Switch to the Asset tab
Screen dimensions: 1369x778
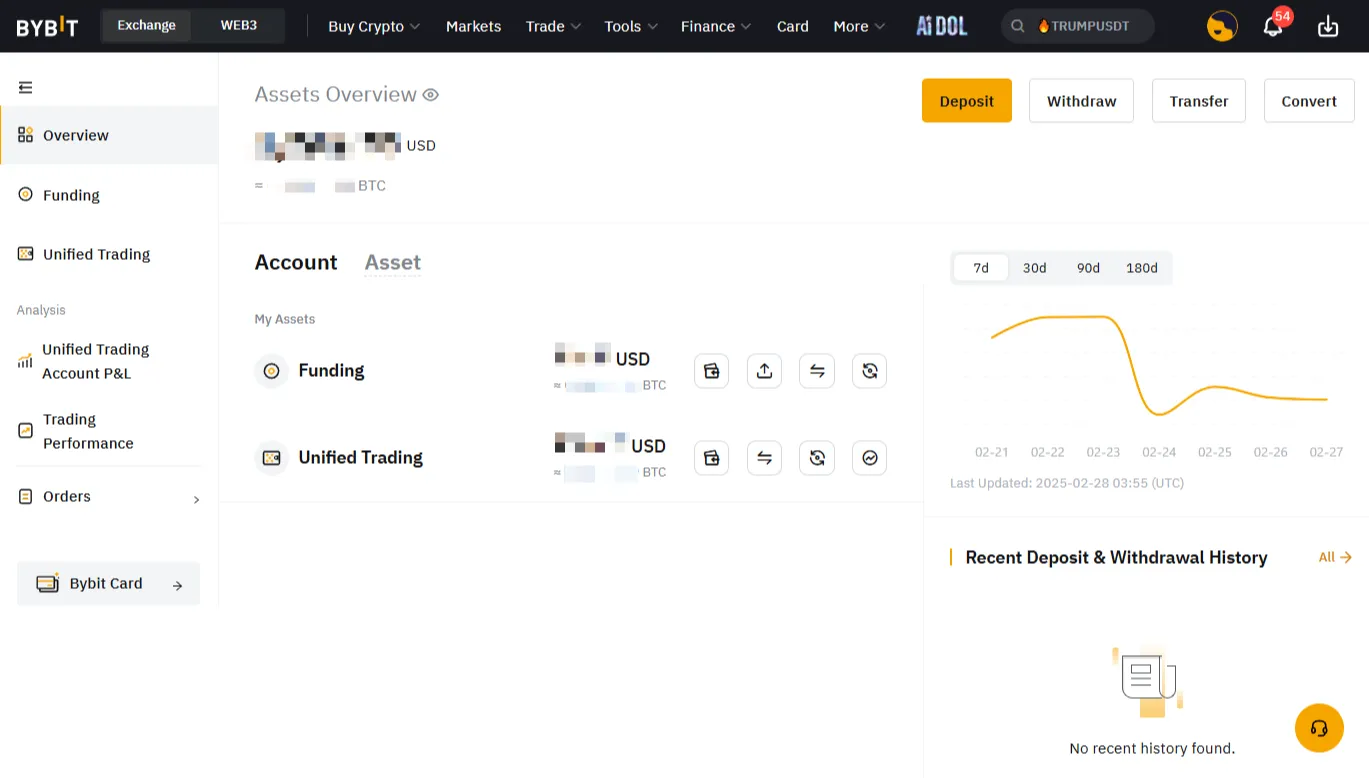[392, 262]
